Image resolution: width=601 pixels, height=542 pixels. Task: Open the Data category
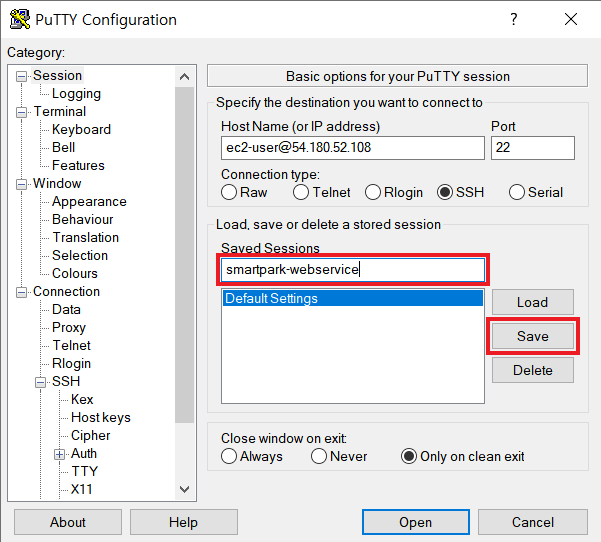pos(66,310)
